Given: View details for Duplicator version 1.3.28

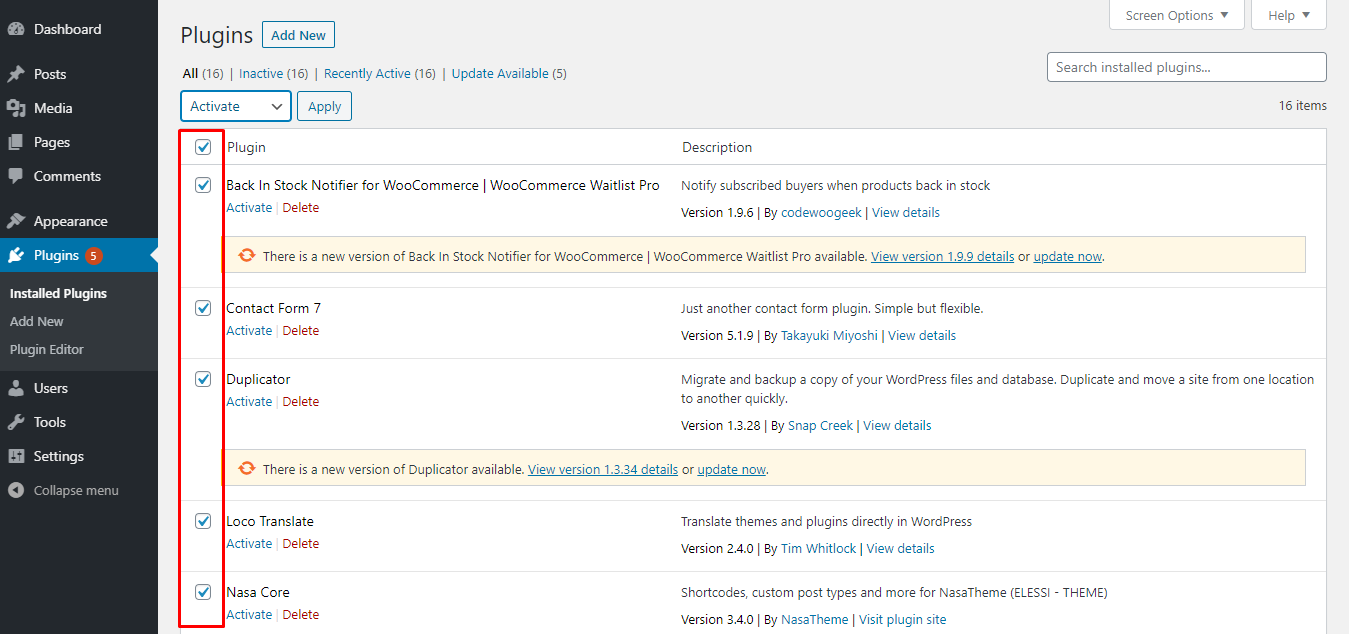Looking at the screenshot, I should (897, 425).
